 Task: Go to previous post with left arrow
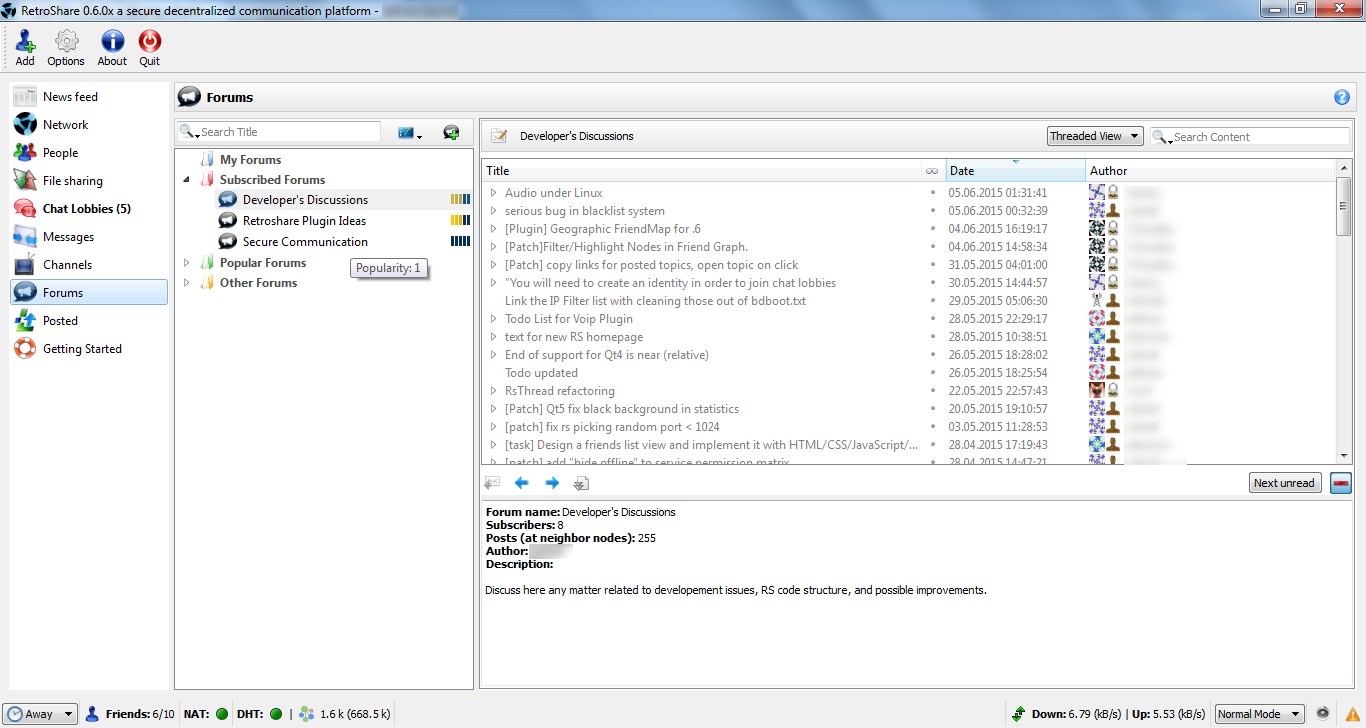point(521,483)
